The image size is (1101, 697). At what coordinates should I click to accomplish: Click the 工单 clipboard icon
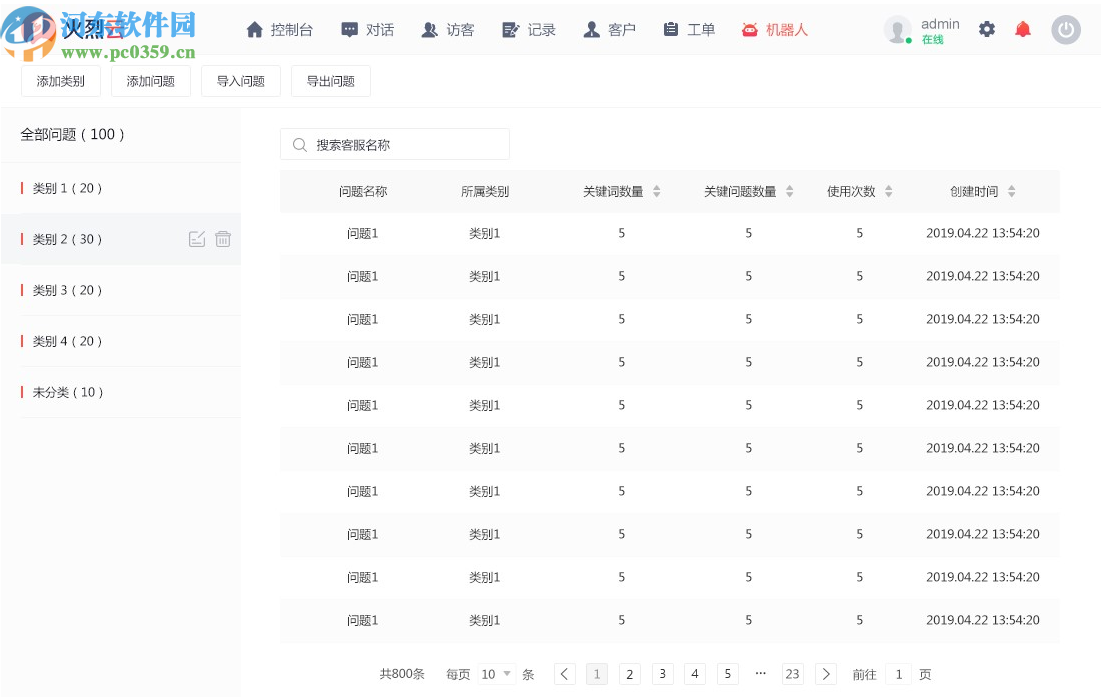coord(671,29)
